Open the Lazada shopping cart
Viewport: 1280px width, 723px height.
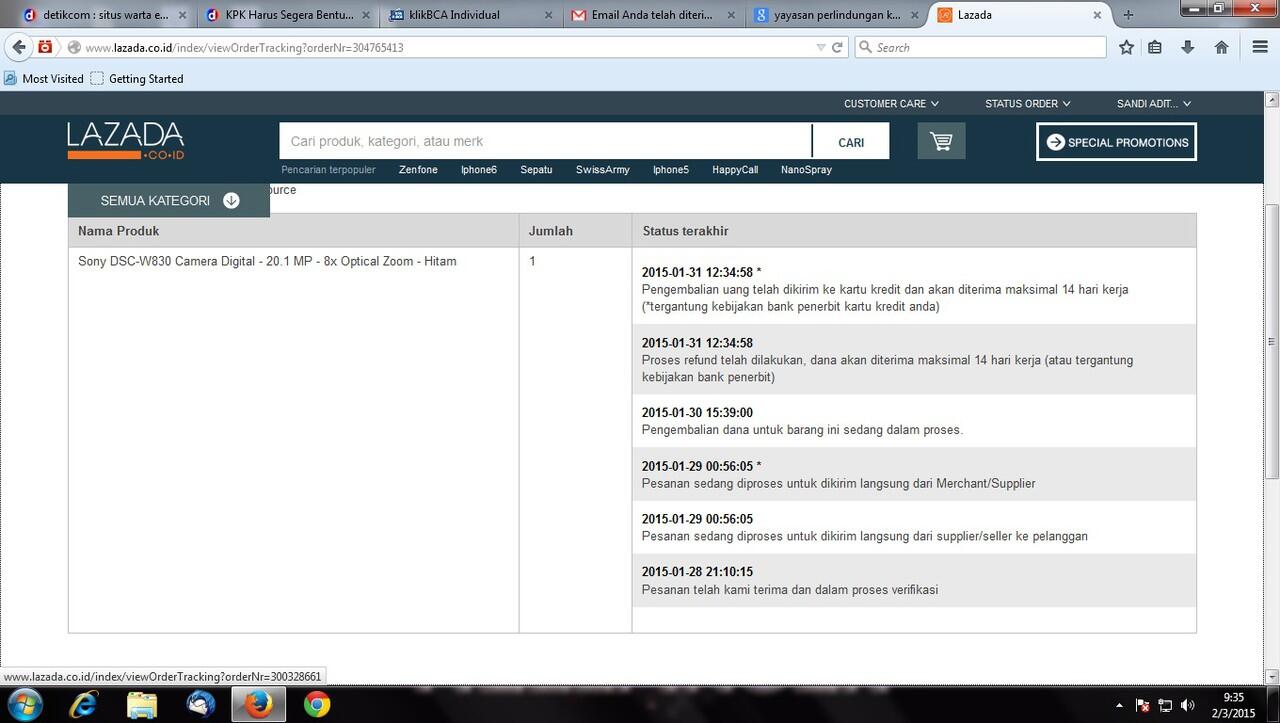[941, 141]
